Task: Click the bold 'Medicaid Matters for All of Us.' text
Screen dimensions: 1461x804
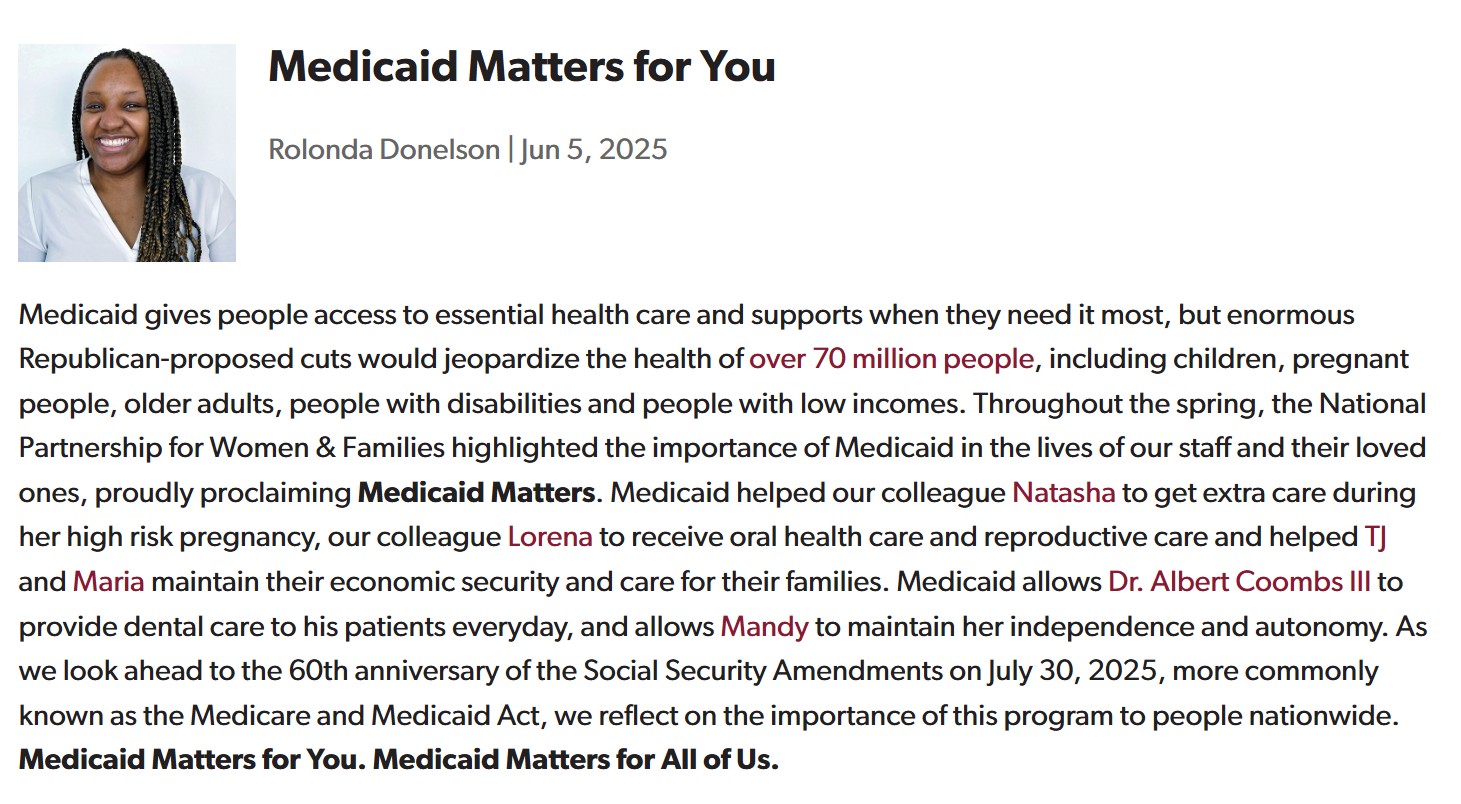Action: pos(575,759)
